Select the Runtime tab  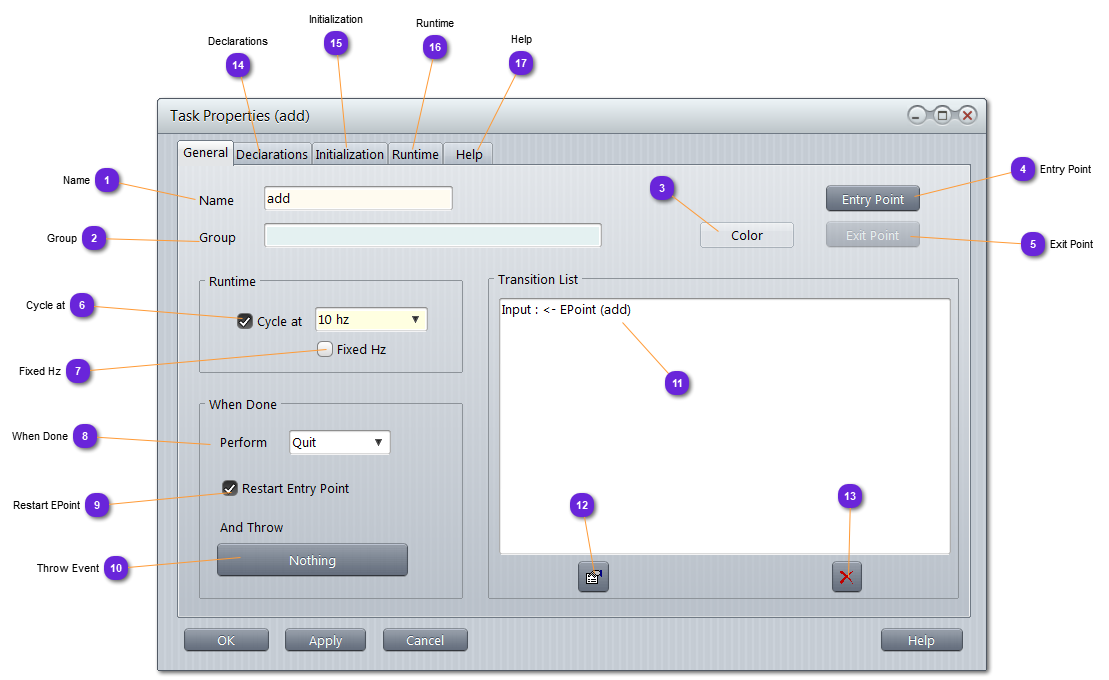pos(415,154)
